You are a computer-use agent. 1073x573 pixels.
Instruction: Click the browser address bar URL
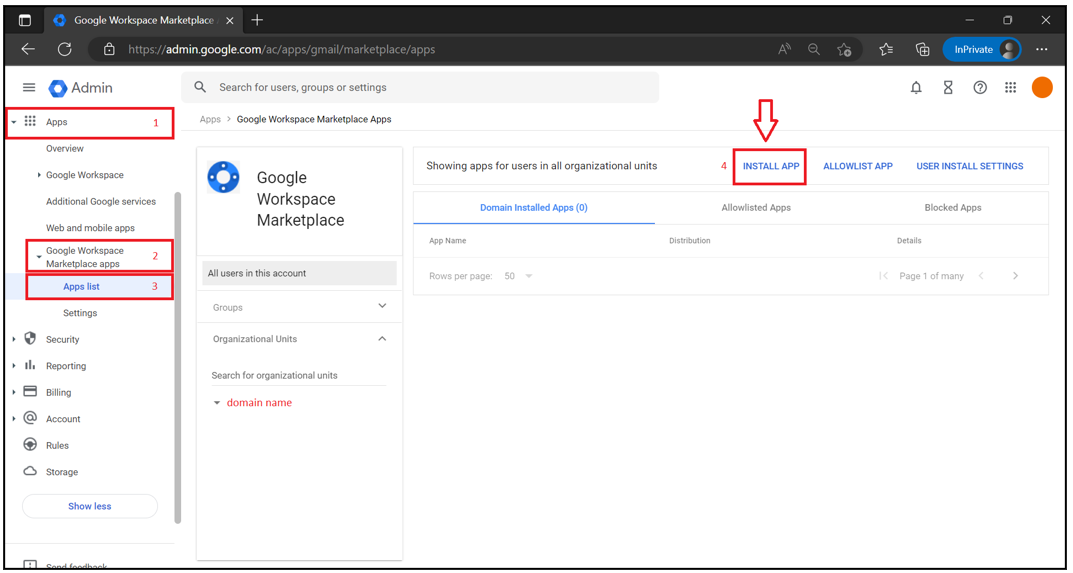tap(282, 49)
